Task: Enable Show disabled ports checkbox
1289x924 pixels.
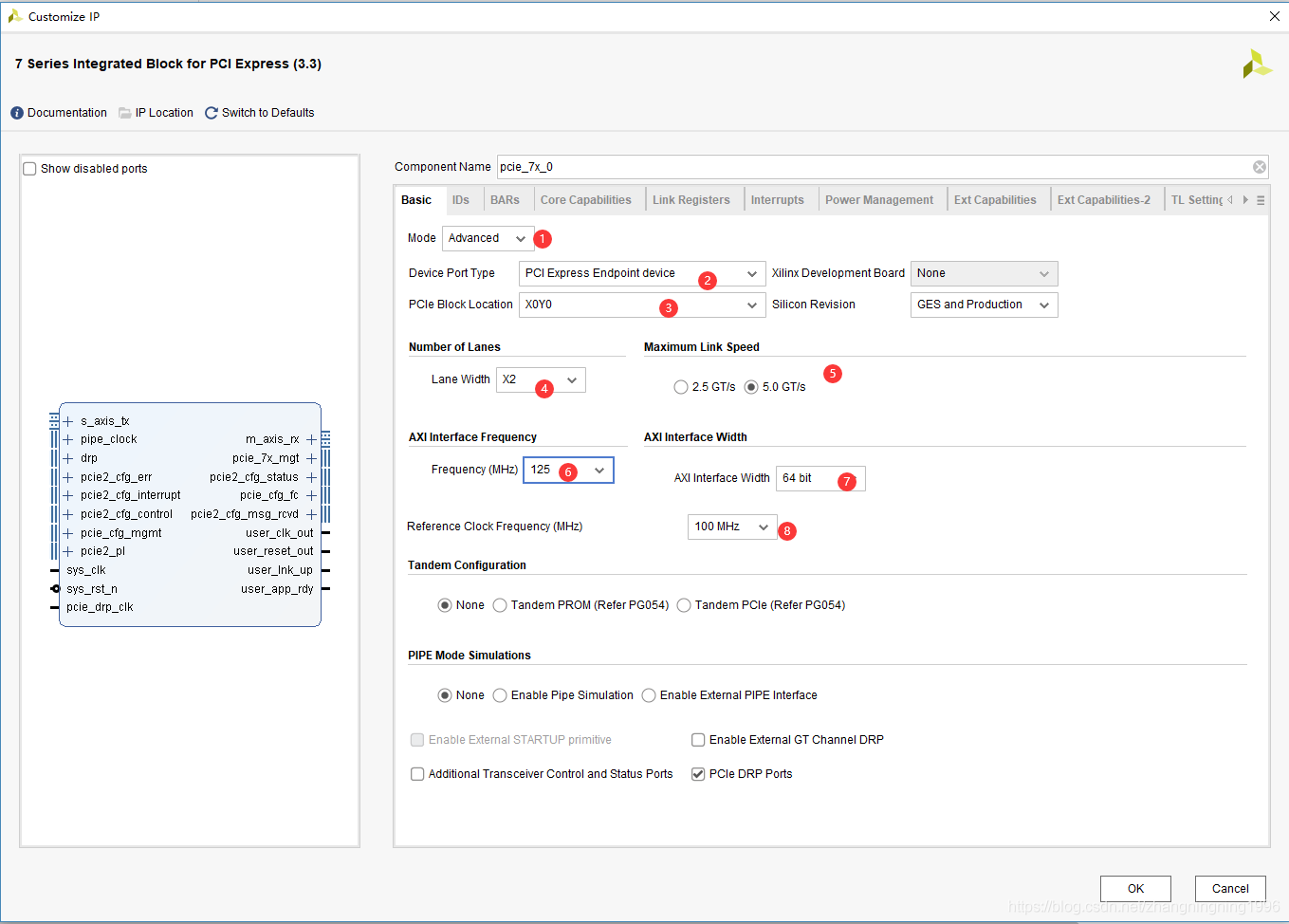Action: (29, 169)
